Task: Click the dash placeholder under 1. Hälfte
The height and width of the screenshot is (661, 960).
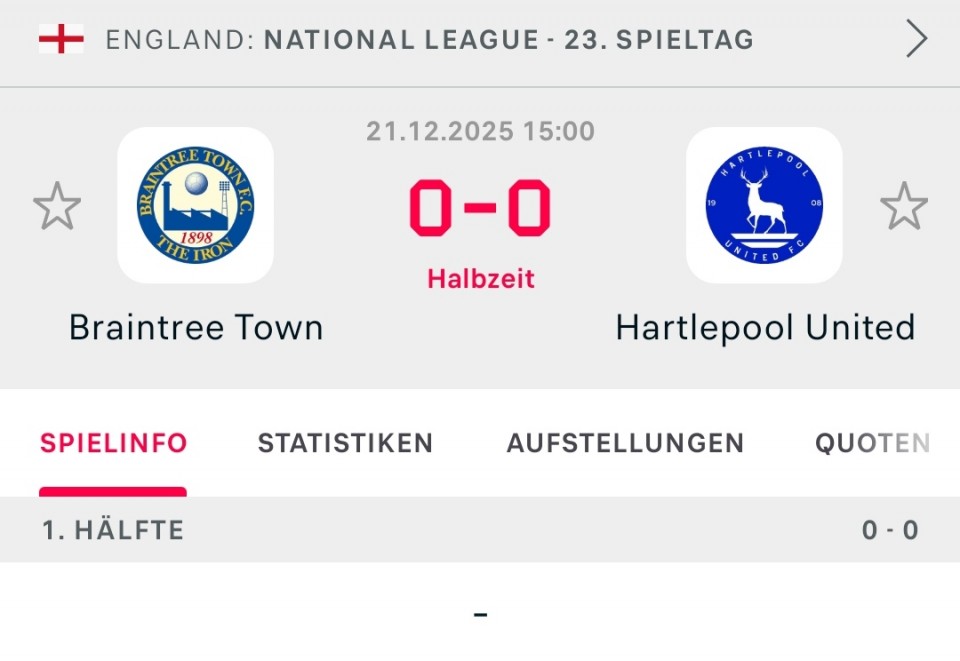Action: tap(480, 614)
